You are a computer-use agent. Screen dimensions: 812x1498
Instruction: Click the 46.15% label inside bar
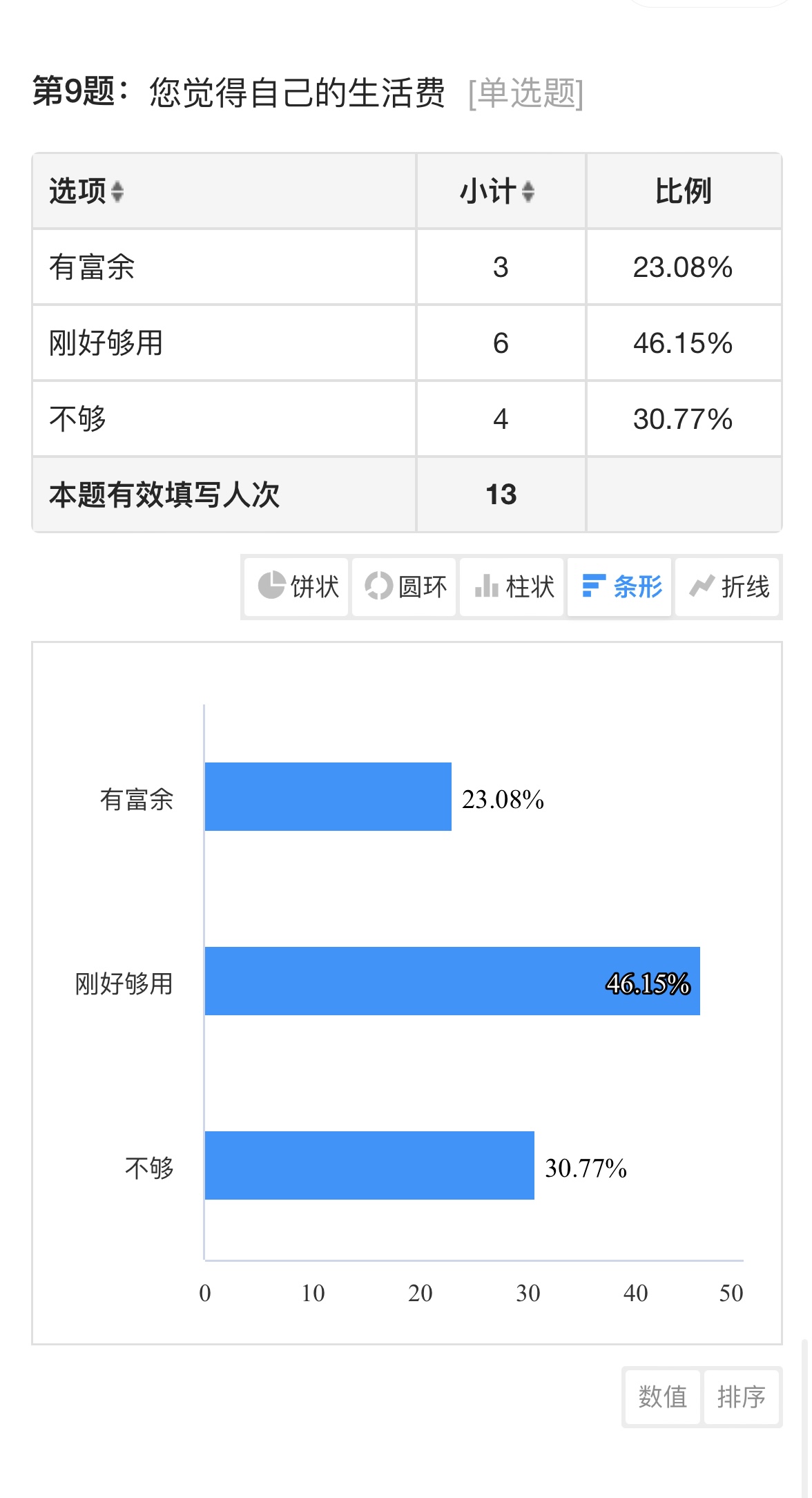[648, 983]
